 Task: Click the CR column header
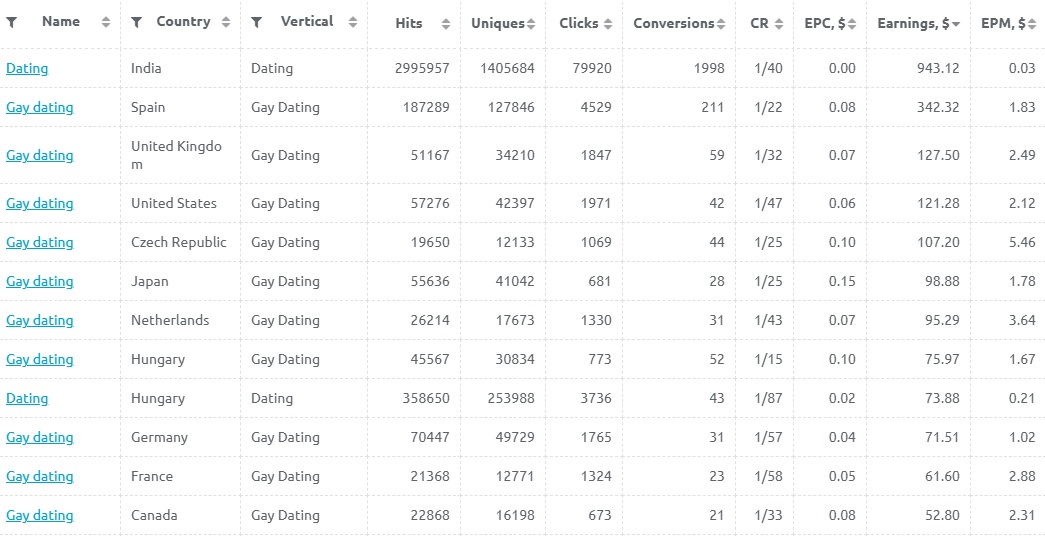coord(759,23)
